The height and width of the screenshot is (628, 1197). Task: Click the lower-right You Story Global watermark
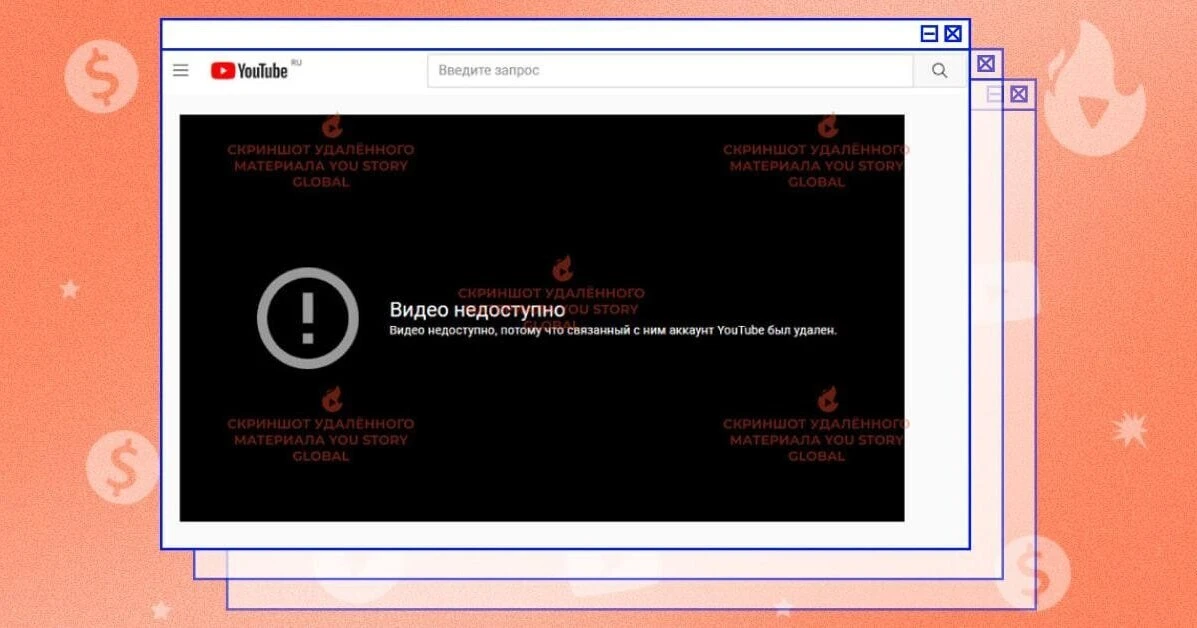(816, 439)
